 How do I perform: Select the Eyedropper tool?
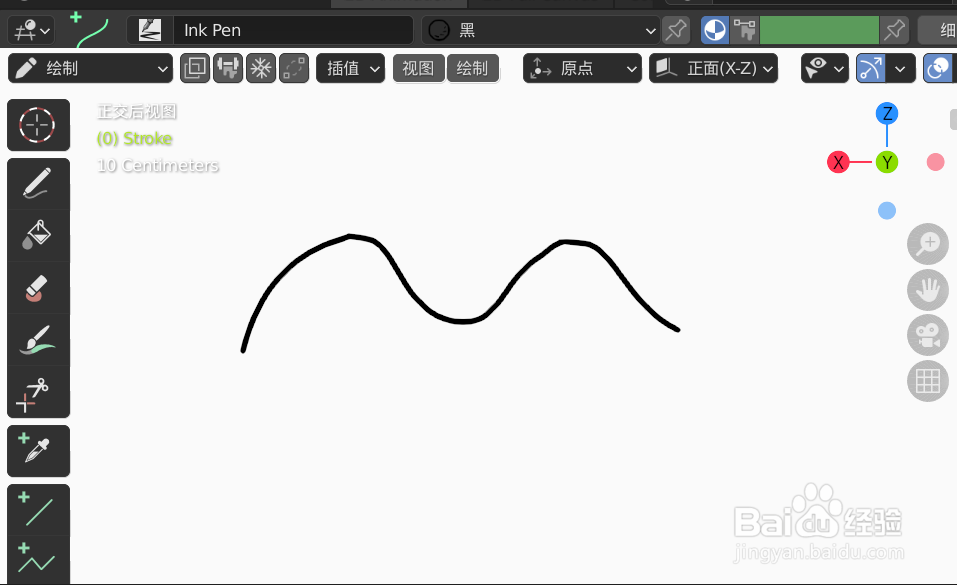coord(38,451)
